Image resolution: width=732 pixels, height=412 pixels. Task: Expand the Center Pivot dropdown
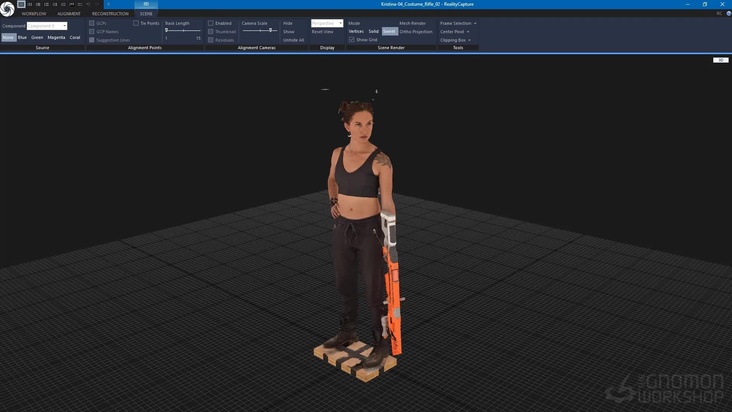pos(455,31)
